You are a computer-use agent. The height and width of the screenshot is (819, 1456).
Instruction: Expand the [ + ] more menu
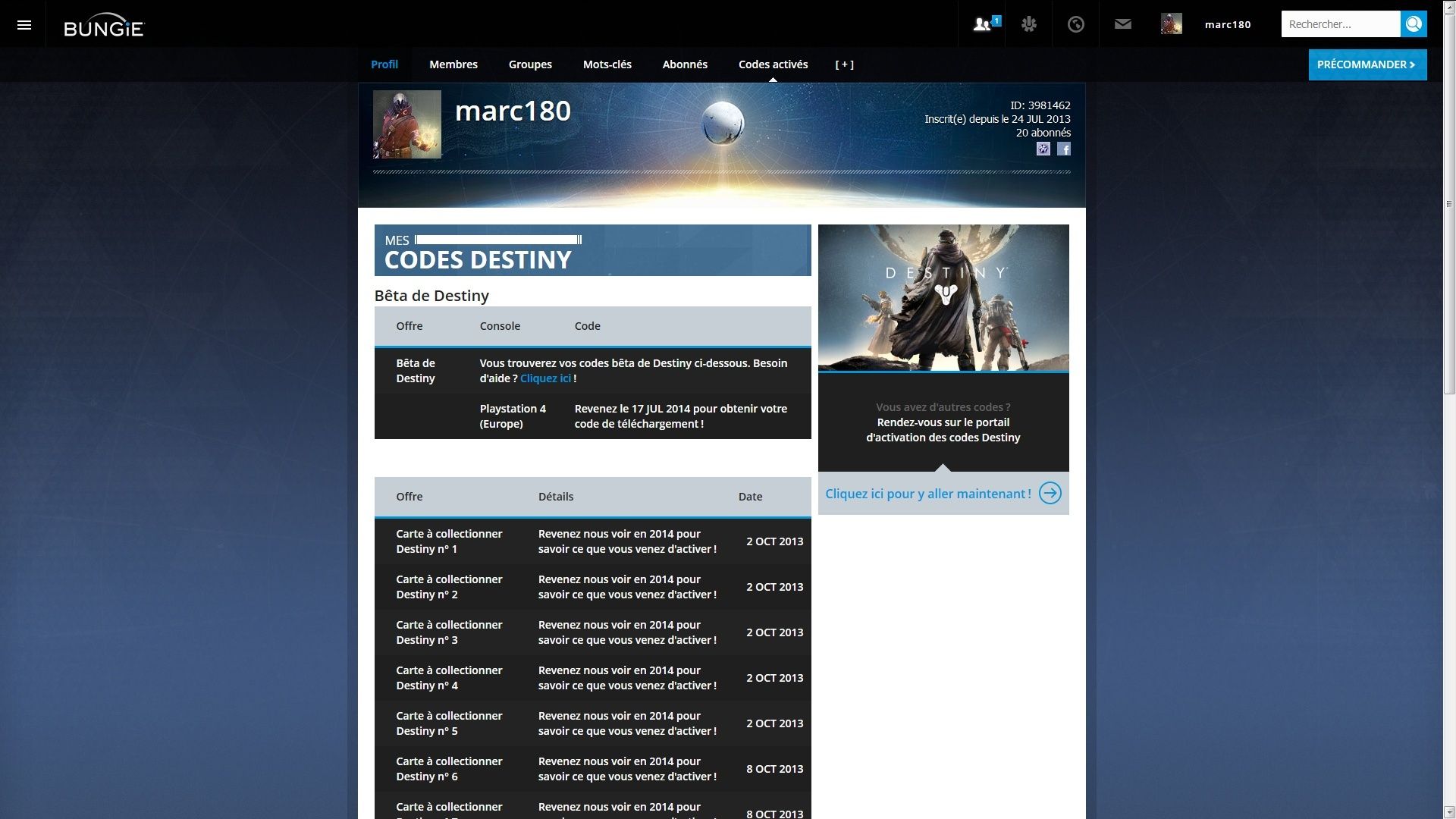(x=845, y=64)
